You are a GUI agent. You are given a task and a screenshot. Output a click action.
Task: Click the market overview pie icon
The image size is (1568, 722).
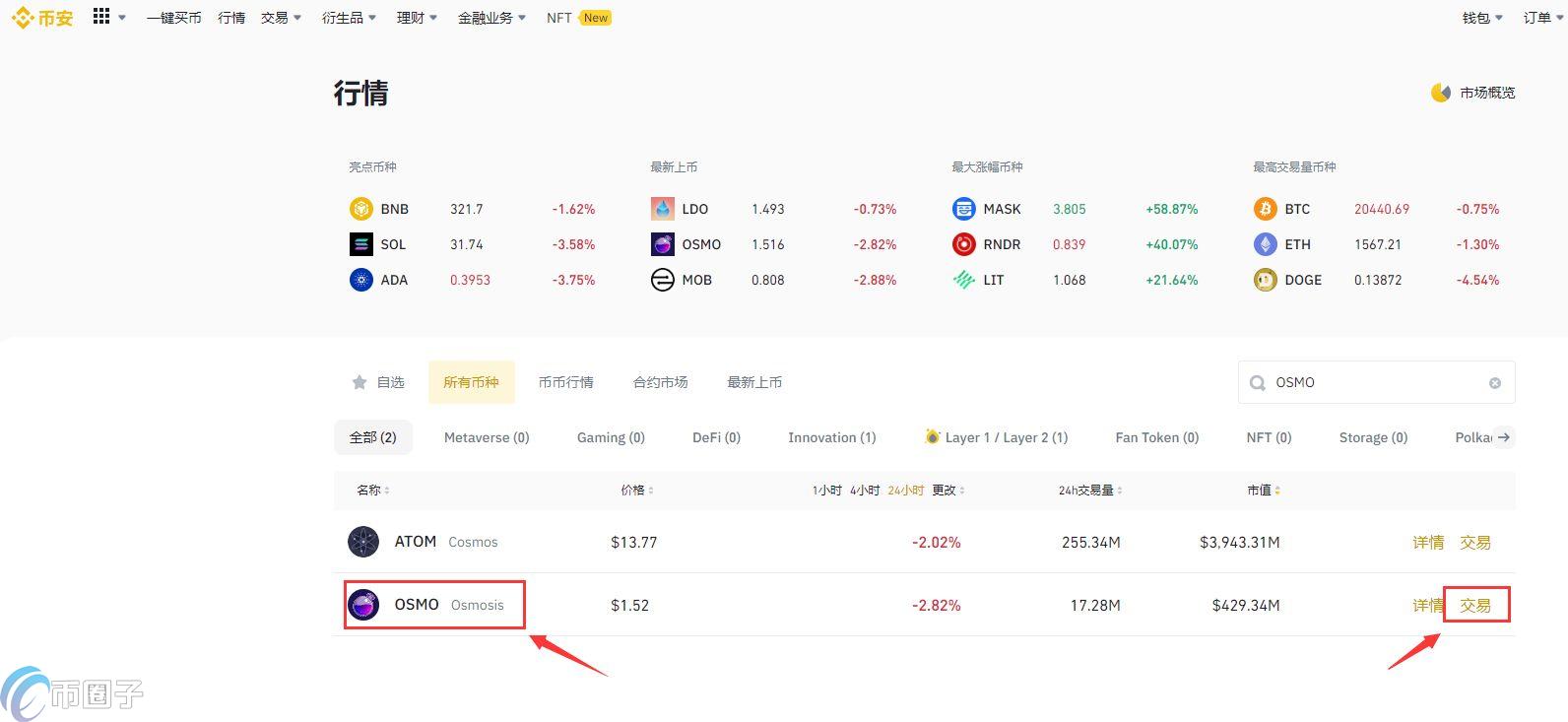[x=1441, y=93]
